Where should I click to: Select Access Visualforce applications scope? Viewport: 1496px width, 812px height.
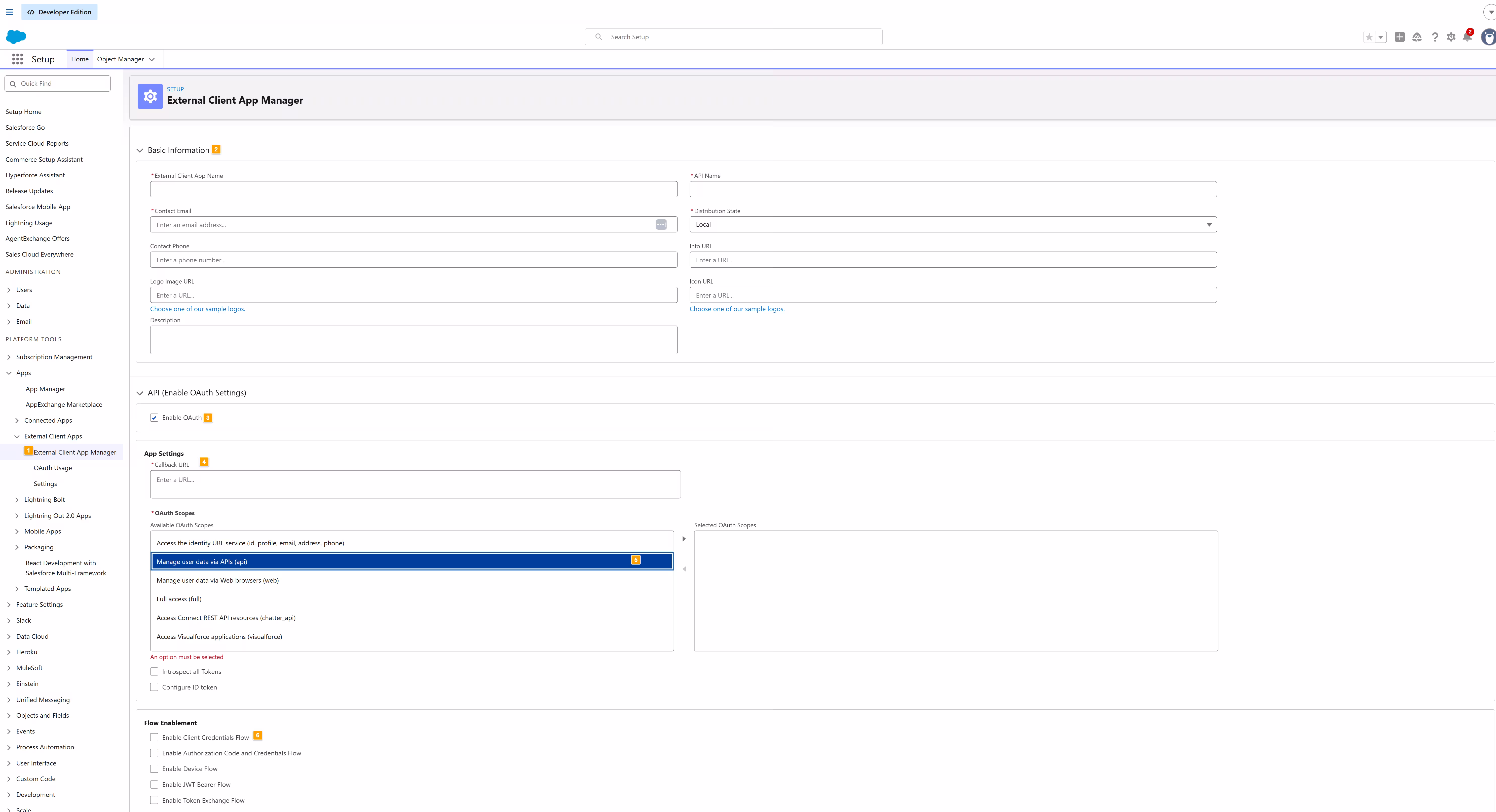pos(412,637)
